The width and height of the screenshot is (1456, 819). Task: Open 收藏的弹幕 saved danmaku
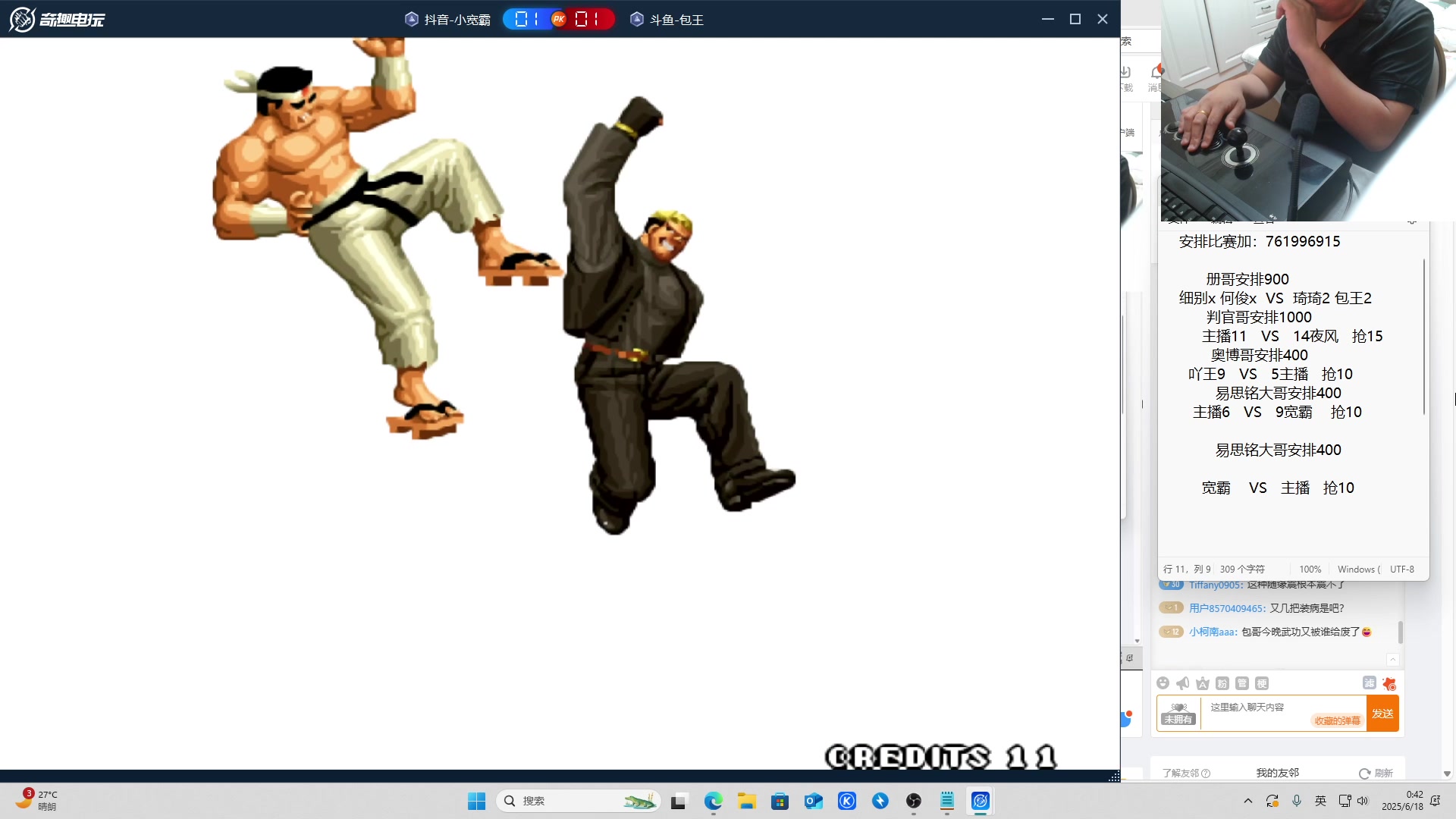click(x=1337, y=721)
